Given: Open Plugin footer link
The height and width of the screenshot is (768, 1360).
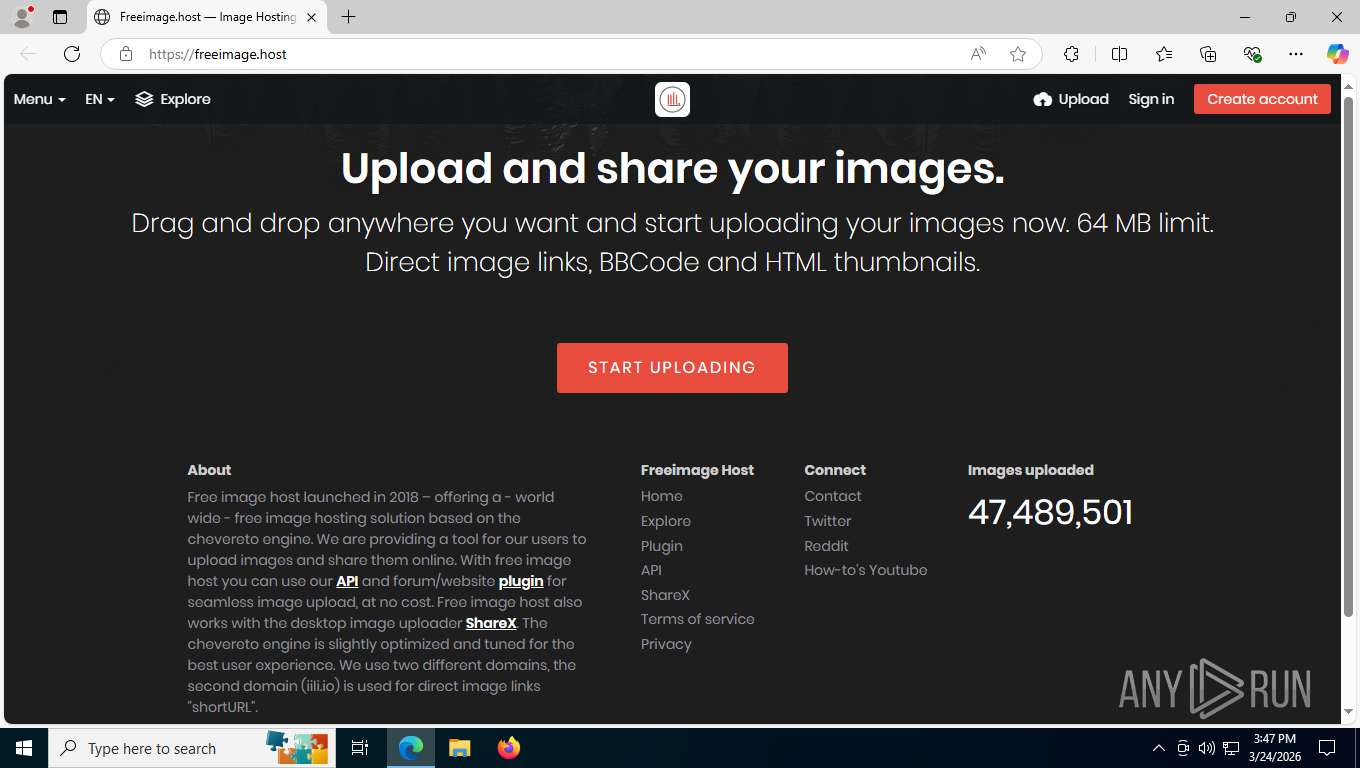Looking at the screenshot, I should click(662, 546).
